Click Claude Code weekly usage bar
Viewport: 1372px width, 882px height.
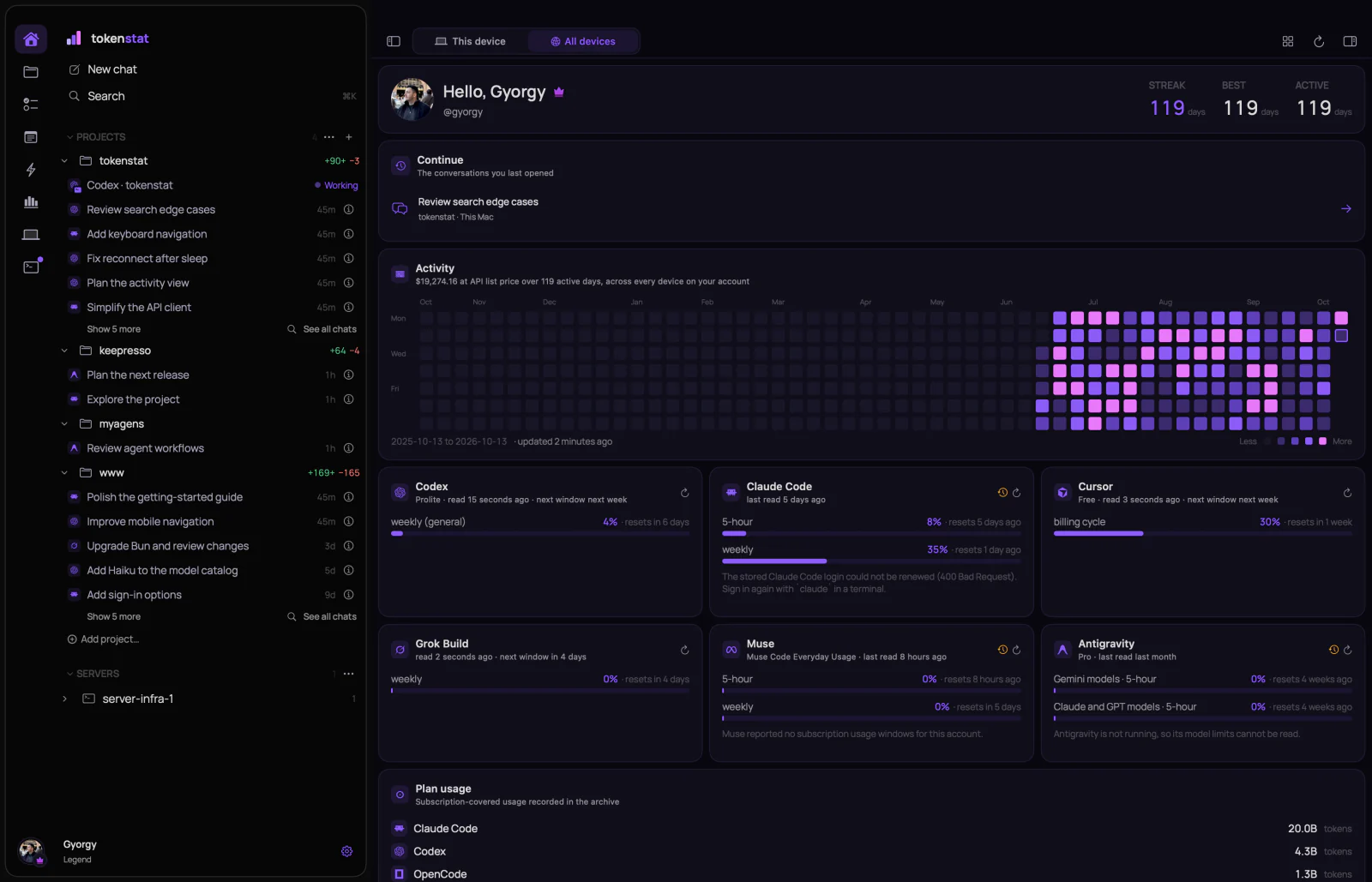(x=871, y=561)
